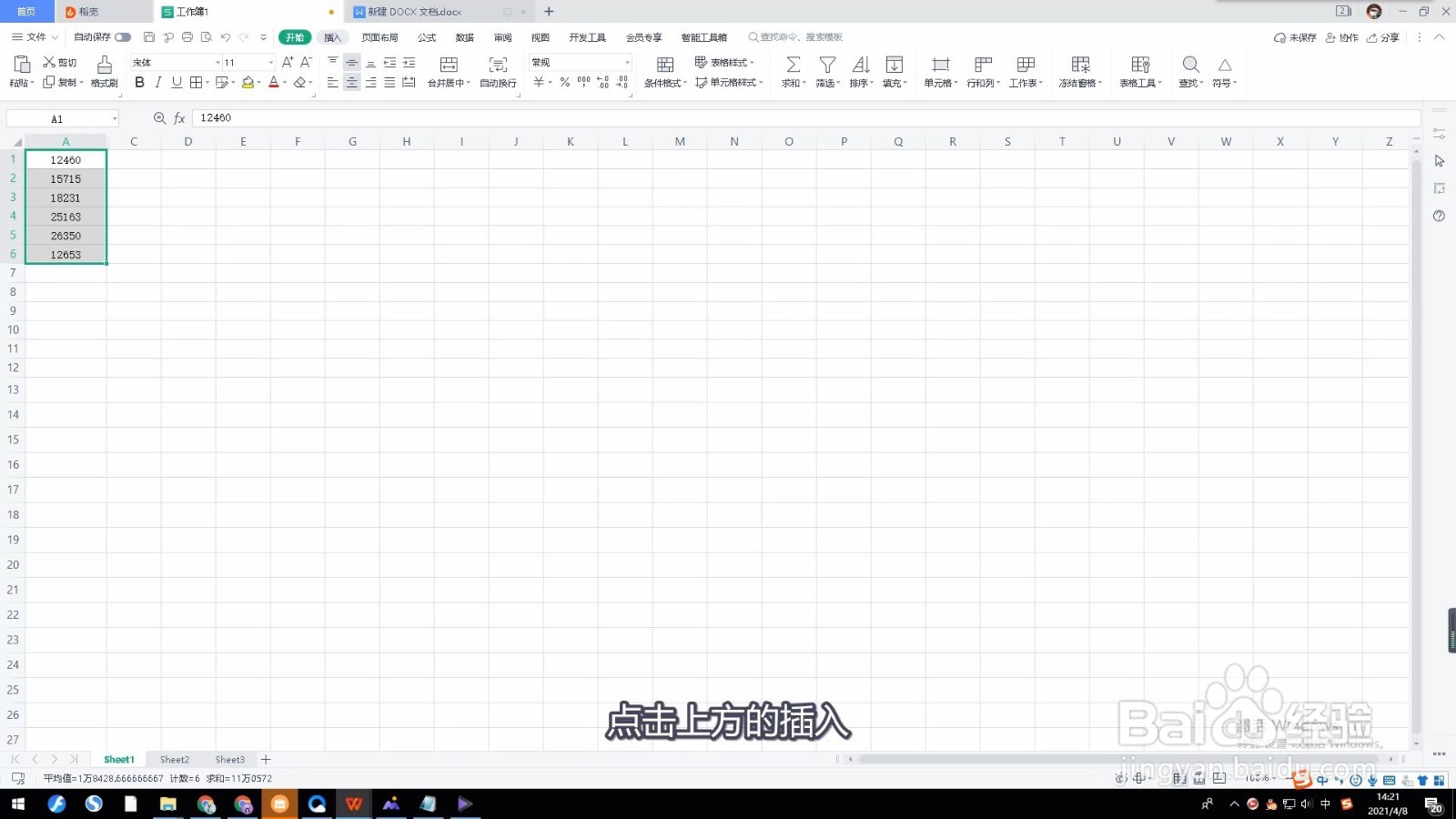Click the Merge and Center (合并居中) icon
Viewport: 1456px width, 819px height.
[449, 64]
